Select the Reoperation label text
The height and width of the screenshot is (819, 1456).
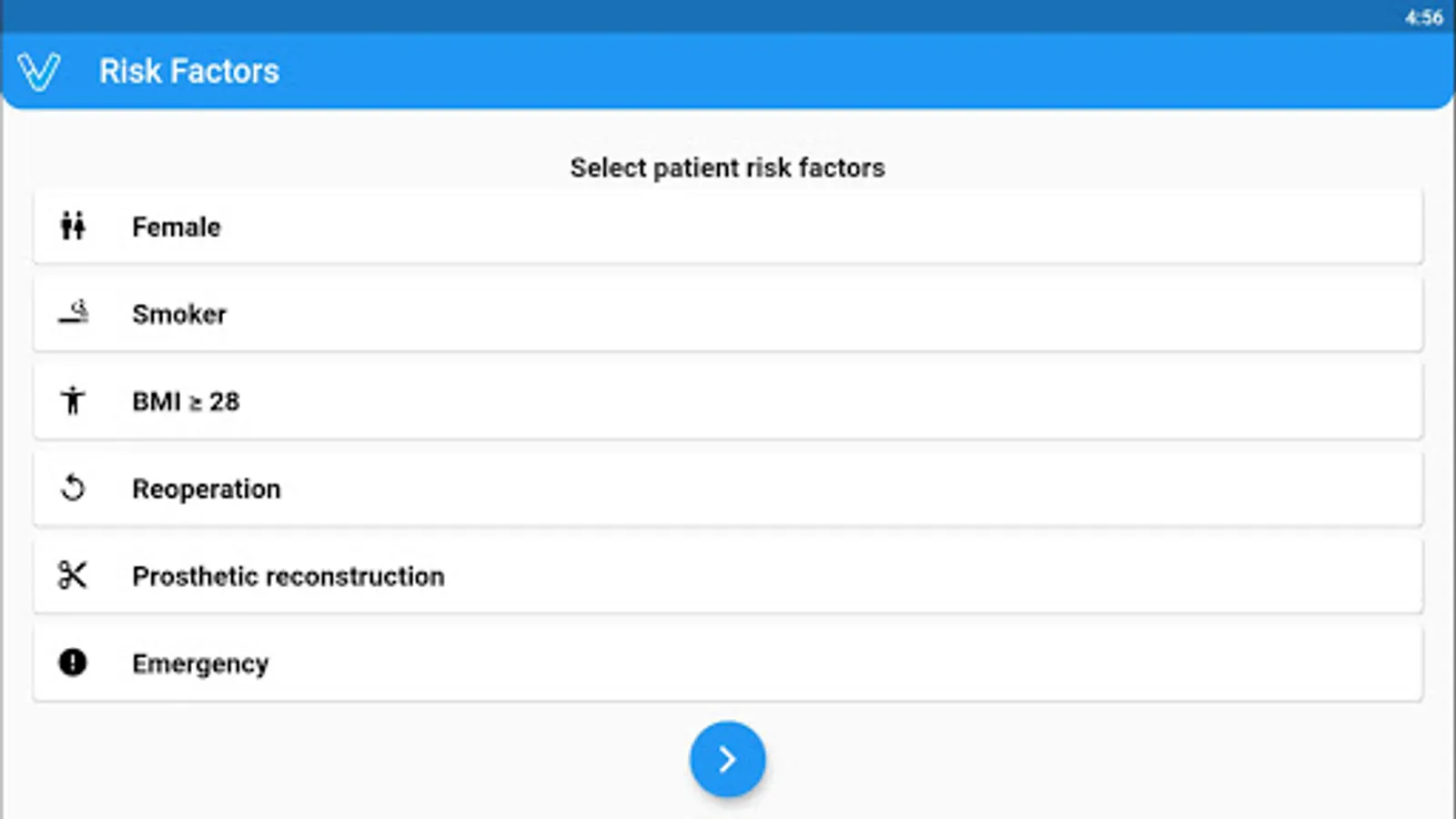207,489
